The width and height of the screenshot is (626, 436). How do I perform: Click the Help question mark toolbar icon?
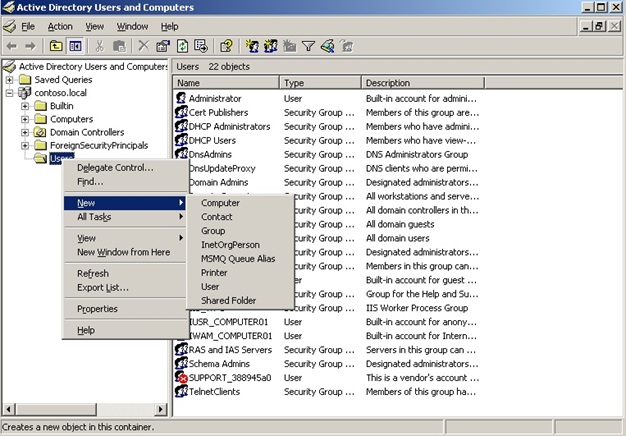click(226, 46)
